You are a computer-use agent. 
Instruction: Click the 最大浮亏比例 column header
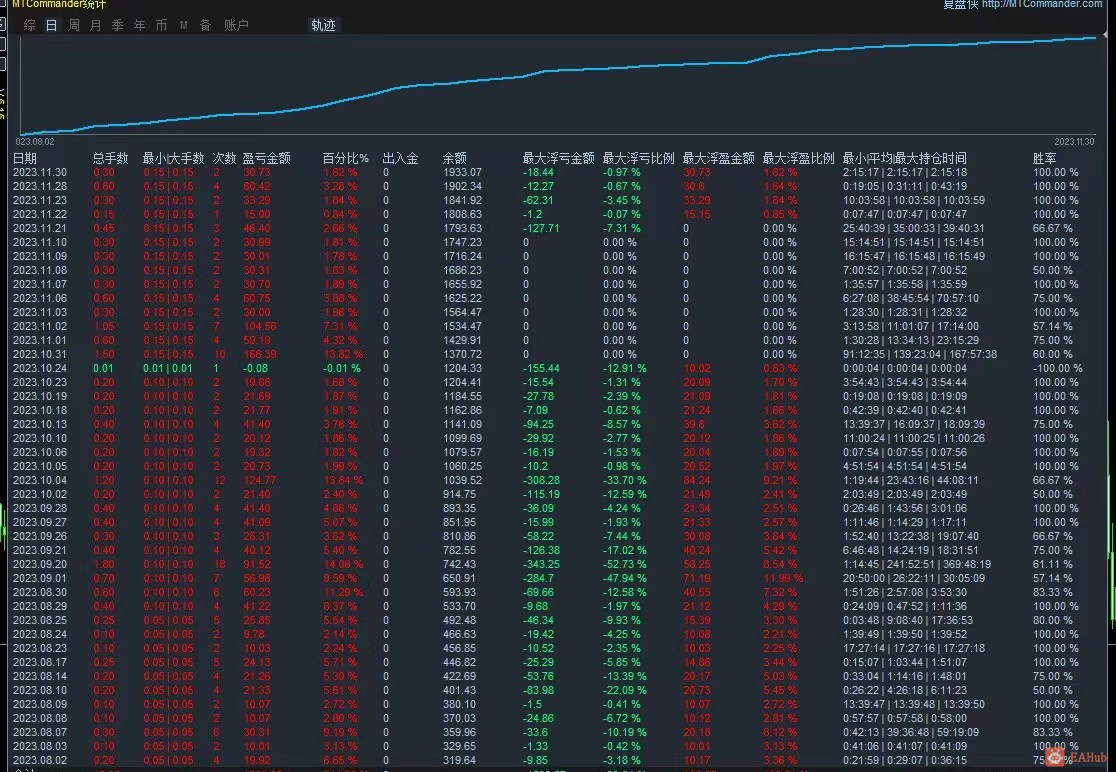(x=638, y=158)
